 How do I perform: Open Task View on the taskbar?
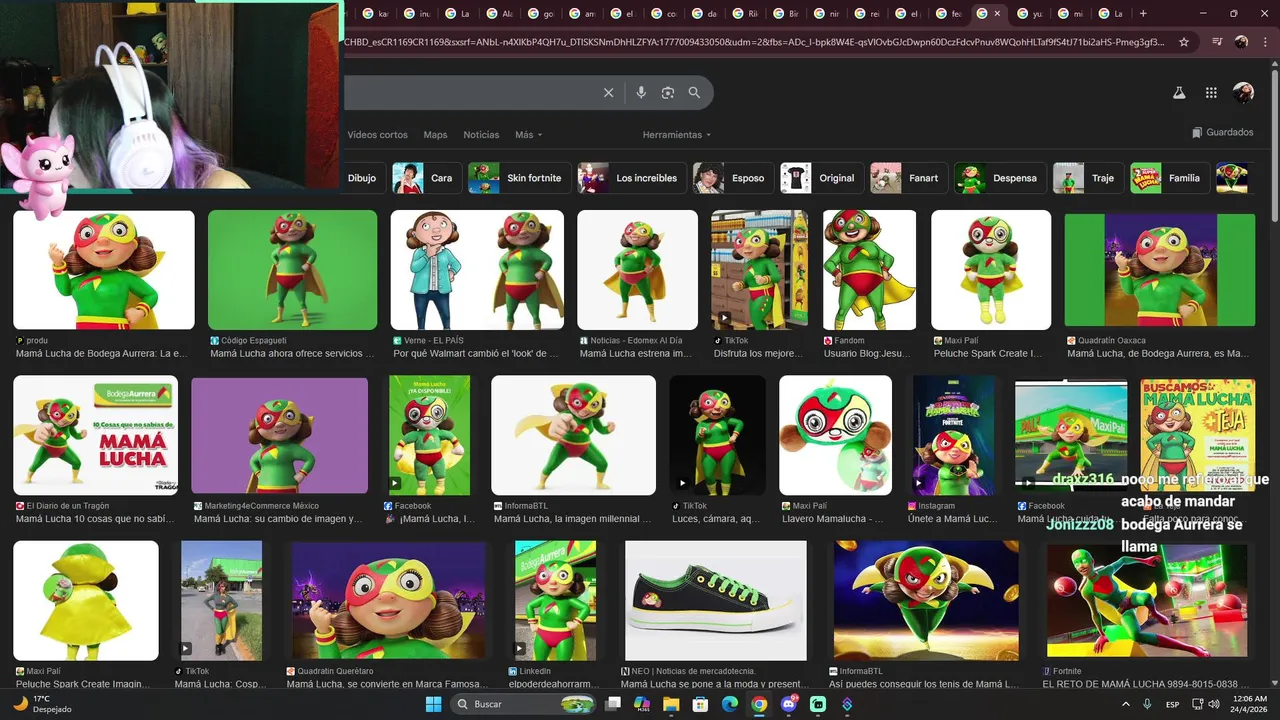click(x=612, y=704)
